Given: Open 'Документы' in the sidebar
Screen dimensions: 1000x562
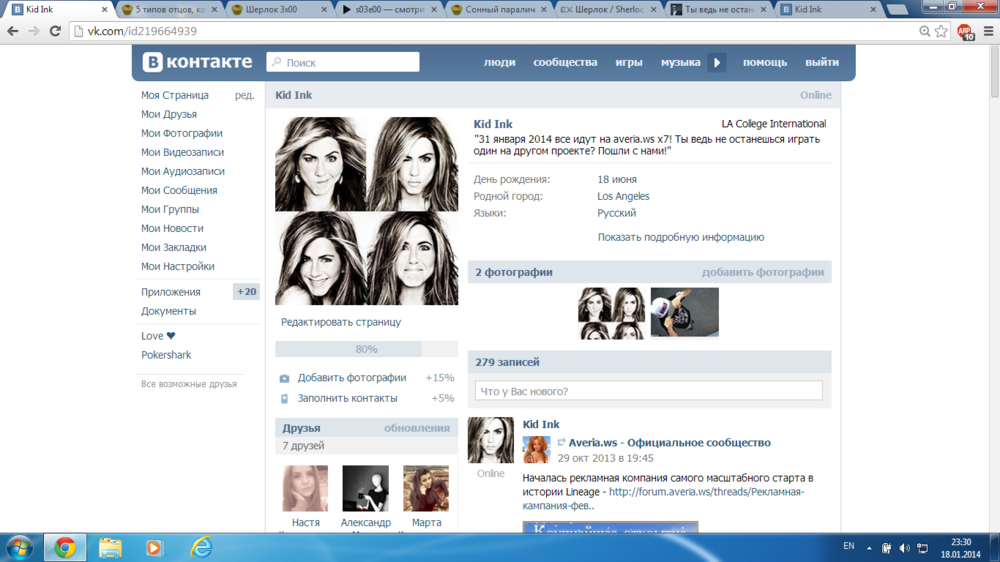Looking at the screenshot, I should (168, 311).
